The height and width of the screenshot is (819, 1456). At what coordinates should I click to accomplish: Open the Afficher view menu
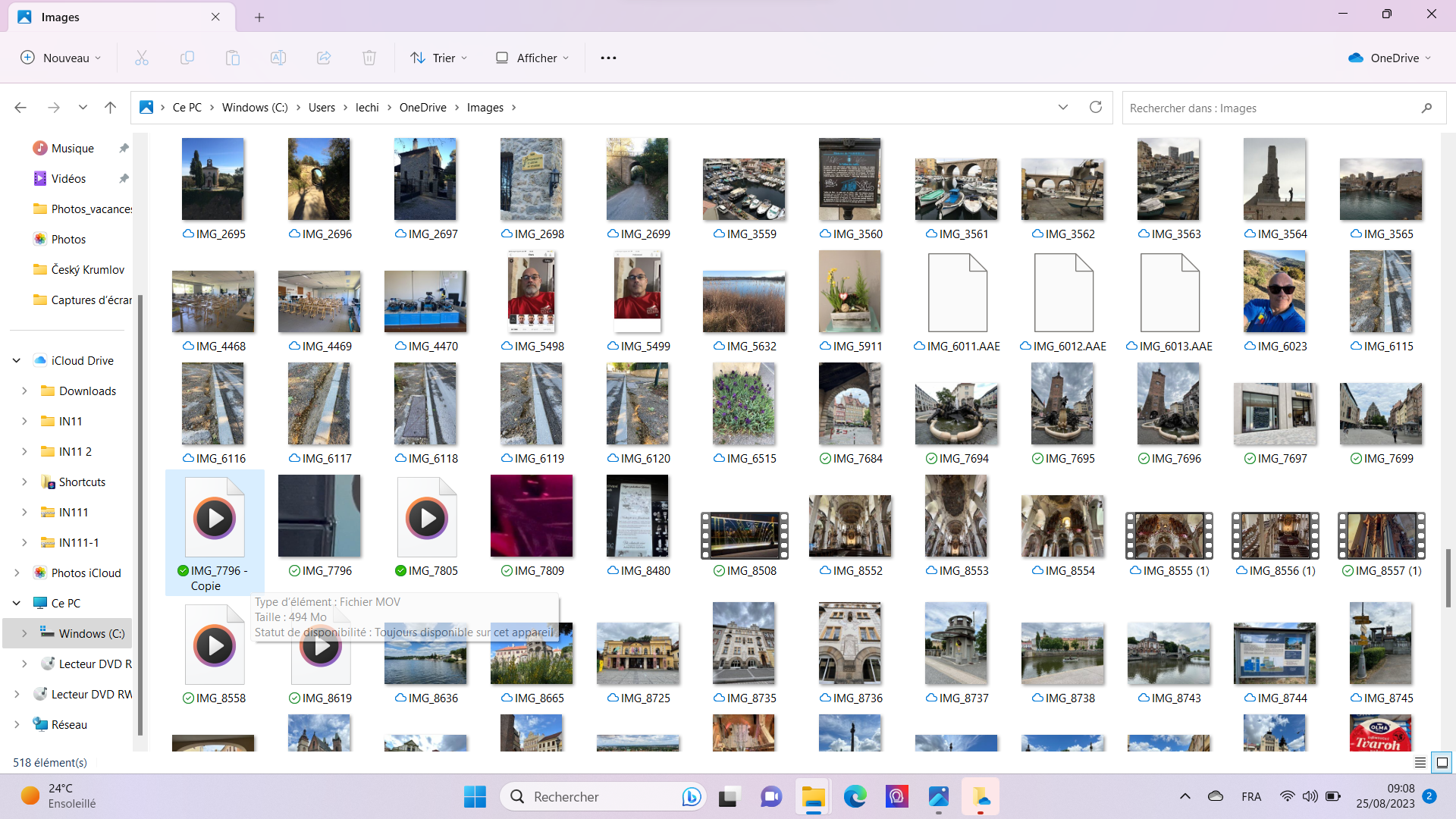coord(532,58)
